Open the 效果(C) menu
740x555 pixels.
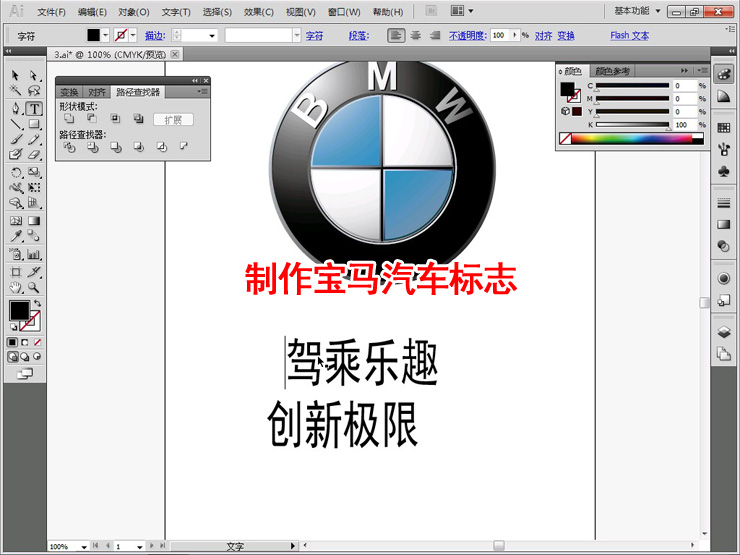click(x=259, y=12)
